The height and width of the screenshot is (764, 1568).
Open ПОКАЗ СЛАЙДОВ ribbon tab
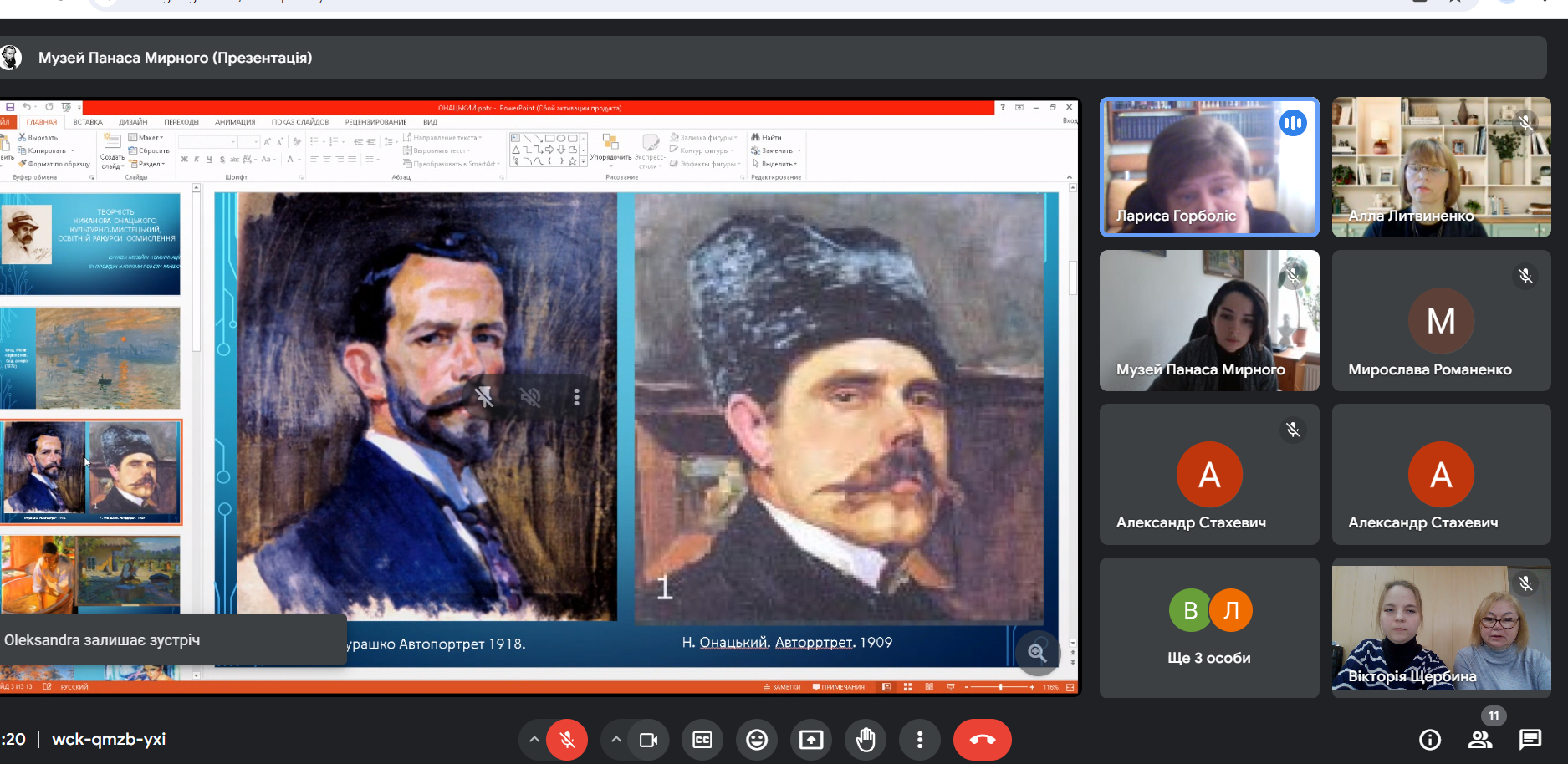300,122
